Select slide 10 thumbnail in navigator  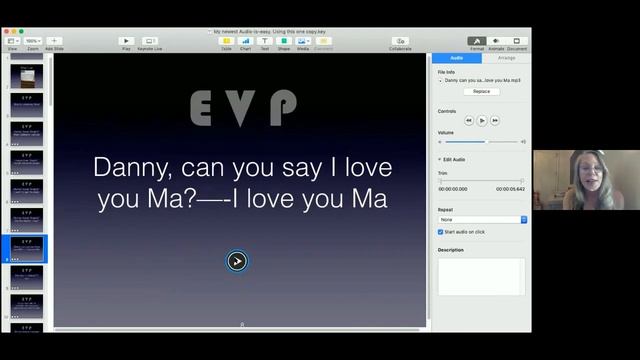[27, 306]
